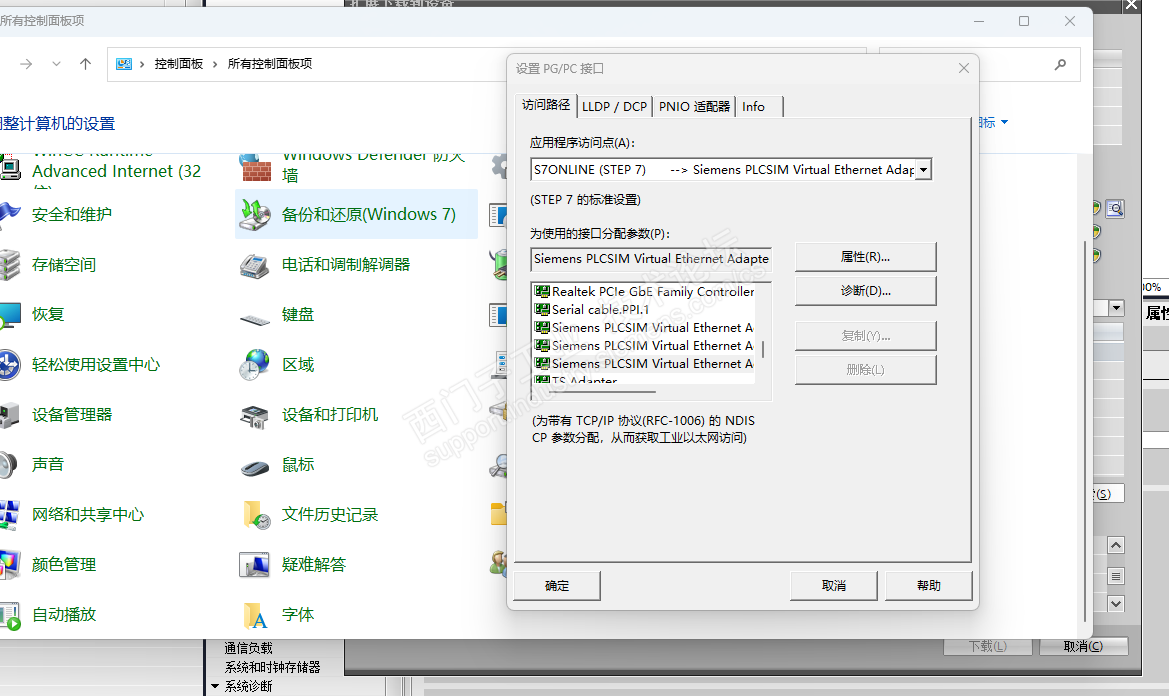Click the Control Panel window scrollbar
1169x696 pixels.
click(1085, 432)
